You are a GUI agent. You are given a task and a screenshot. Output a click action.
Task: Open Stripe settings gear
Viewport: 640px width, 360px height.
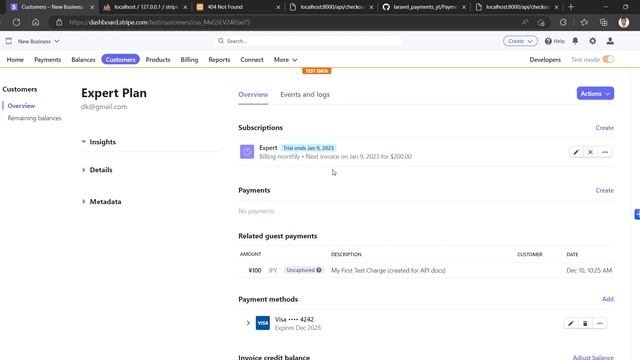tap(593, 41)
